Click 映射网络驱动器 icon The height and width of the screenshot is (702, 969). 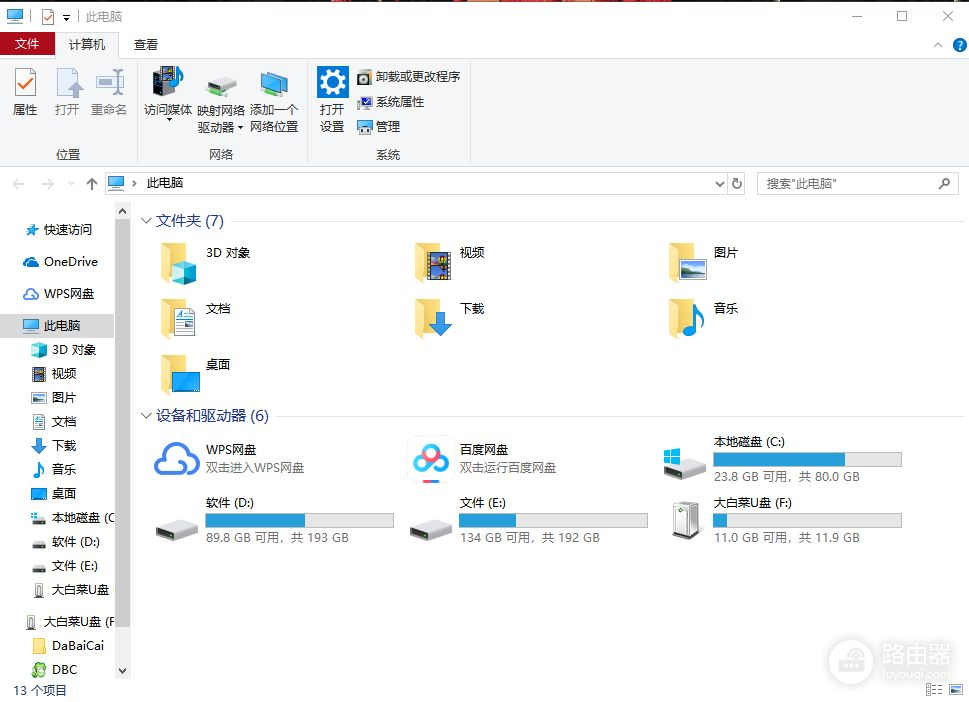click(x=221, y=103)
